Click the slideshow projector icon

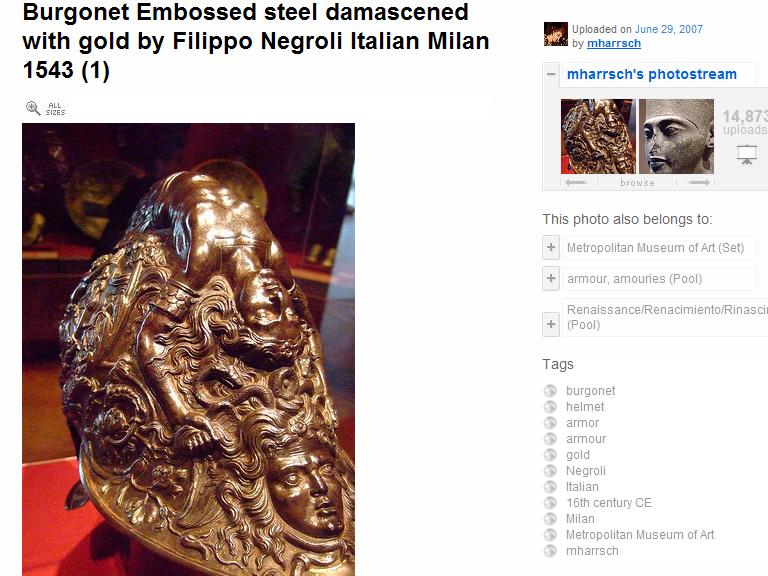[x=746, y=155]
